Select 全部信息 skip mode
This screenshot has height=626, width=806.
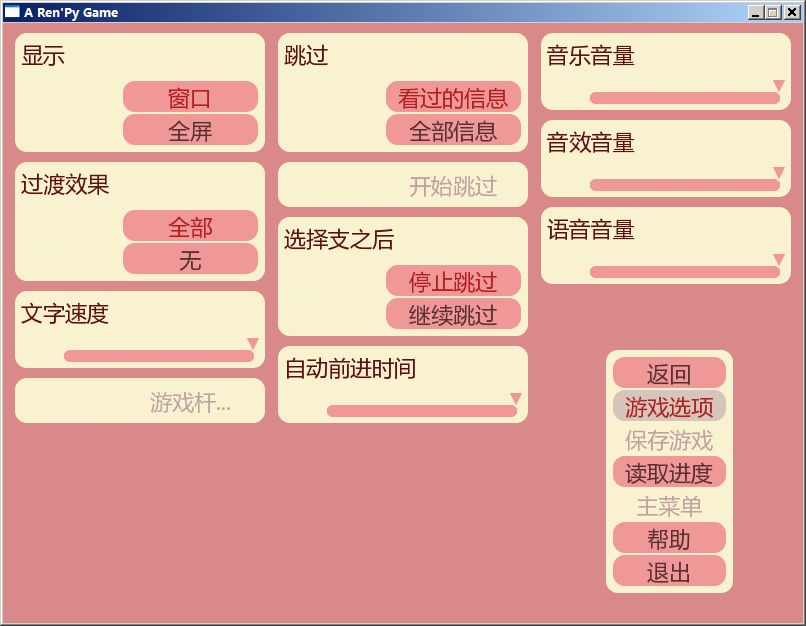click(453, 130)
